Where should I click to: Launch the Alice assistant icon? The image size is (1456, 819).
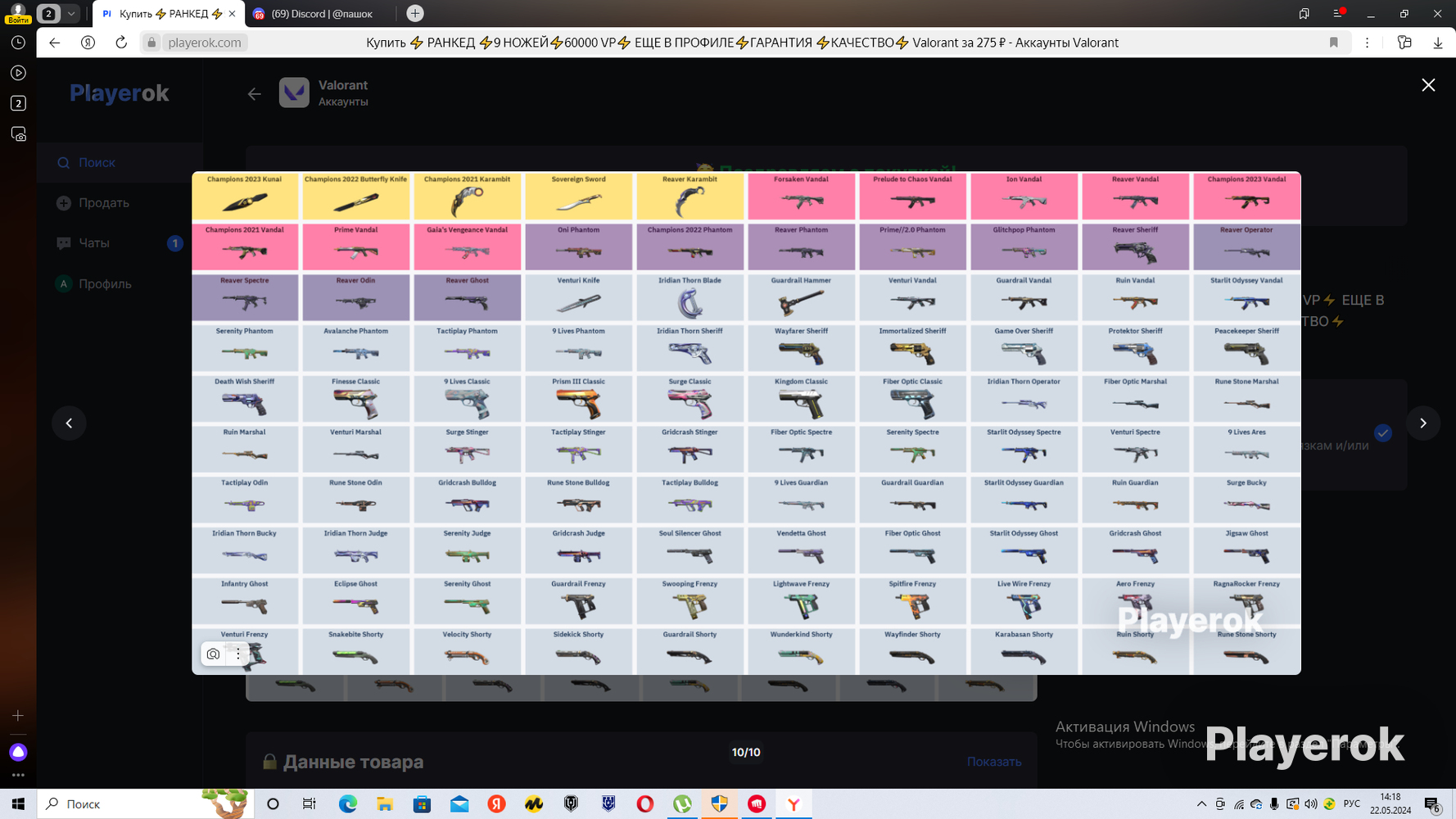tap(18, 752)
